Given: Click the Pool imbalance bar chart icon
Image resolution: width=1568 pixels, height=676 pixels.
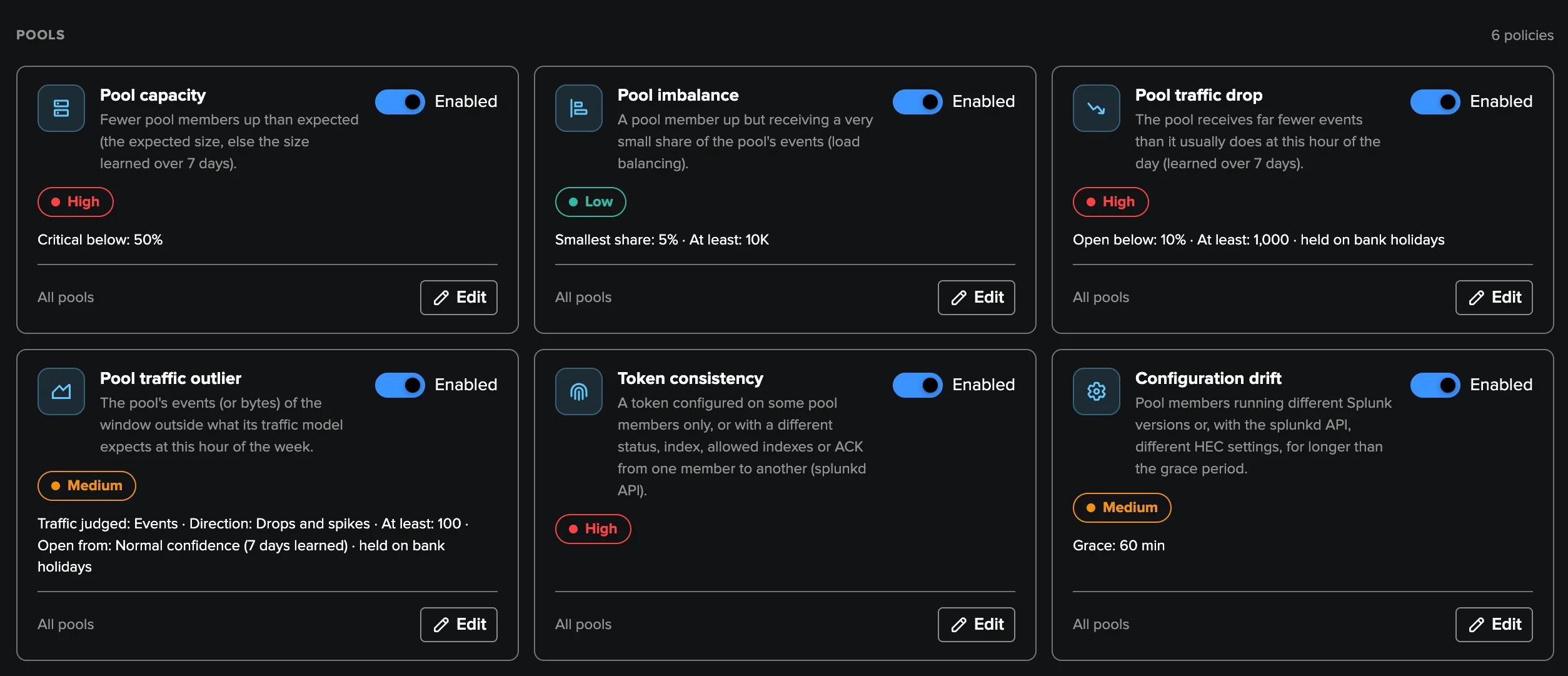Looking at the screenshot, I should [x=579, y=108].
